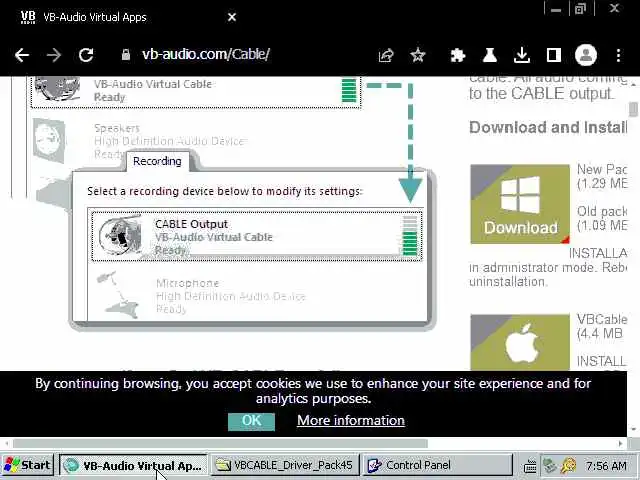Share this page using share icon
This screenshot has height=480, width=640.
click(x=386, y=55)
